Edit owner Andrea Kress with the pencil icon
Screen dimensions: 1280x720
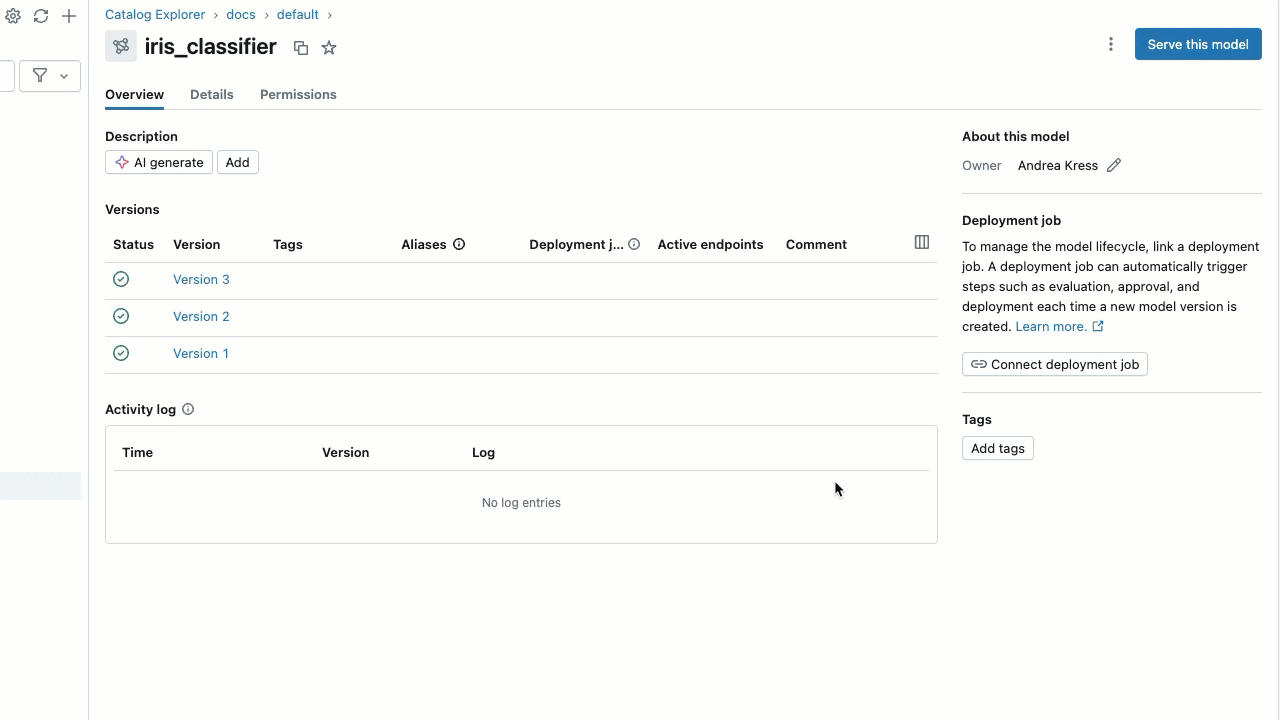point(1114,165)
